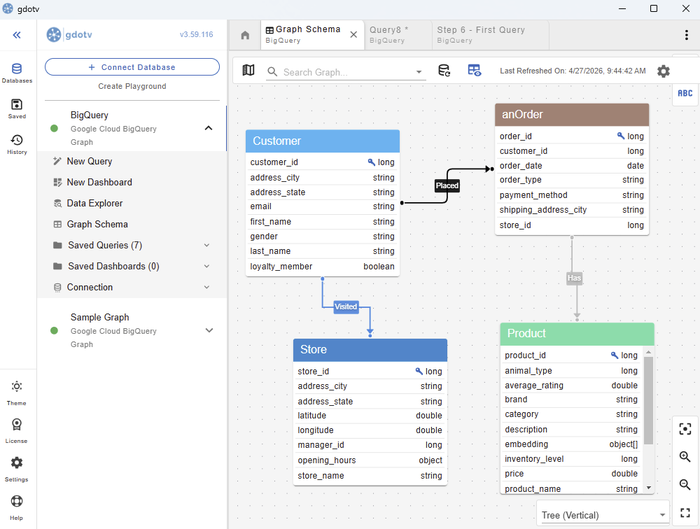Select the Store node header
This screenshot has height=529, width=700.
(x=370, y=350)
